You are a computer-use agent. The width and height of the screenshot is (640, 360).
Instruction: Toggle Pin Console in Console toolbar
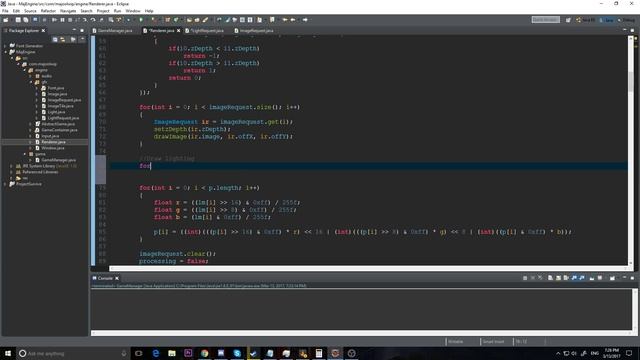click(x=592, y=278)
